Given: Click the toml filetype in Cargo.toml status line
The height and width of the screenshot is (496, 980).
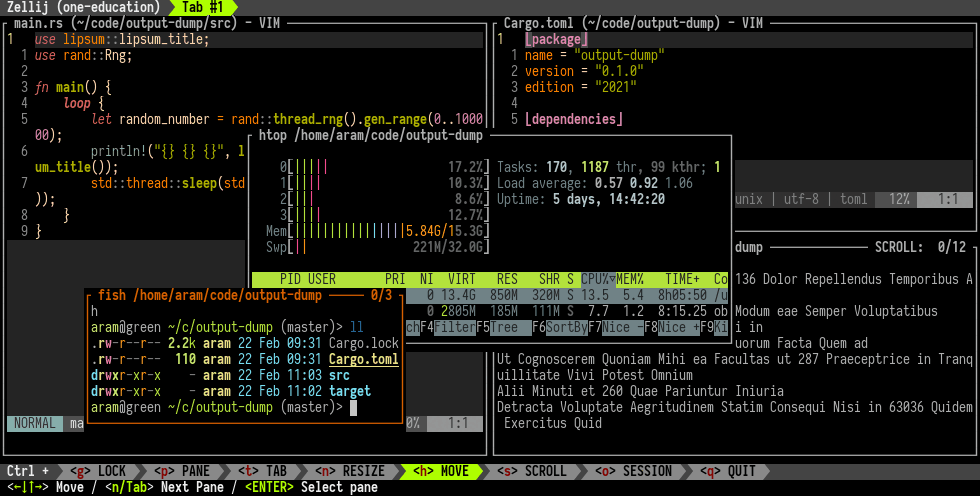Looking at the screenshot, I should [x=854, y=199].
